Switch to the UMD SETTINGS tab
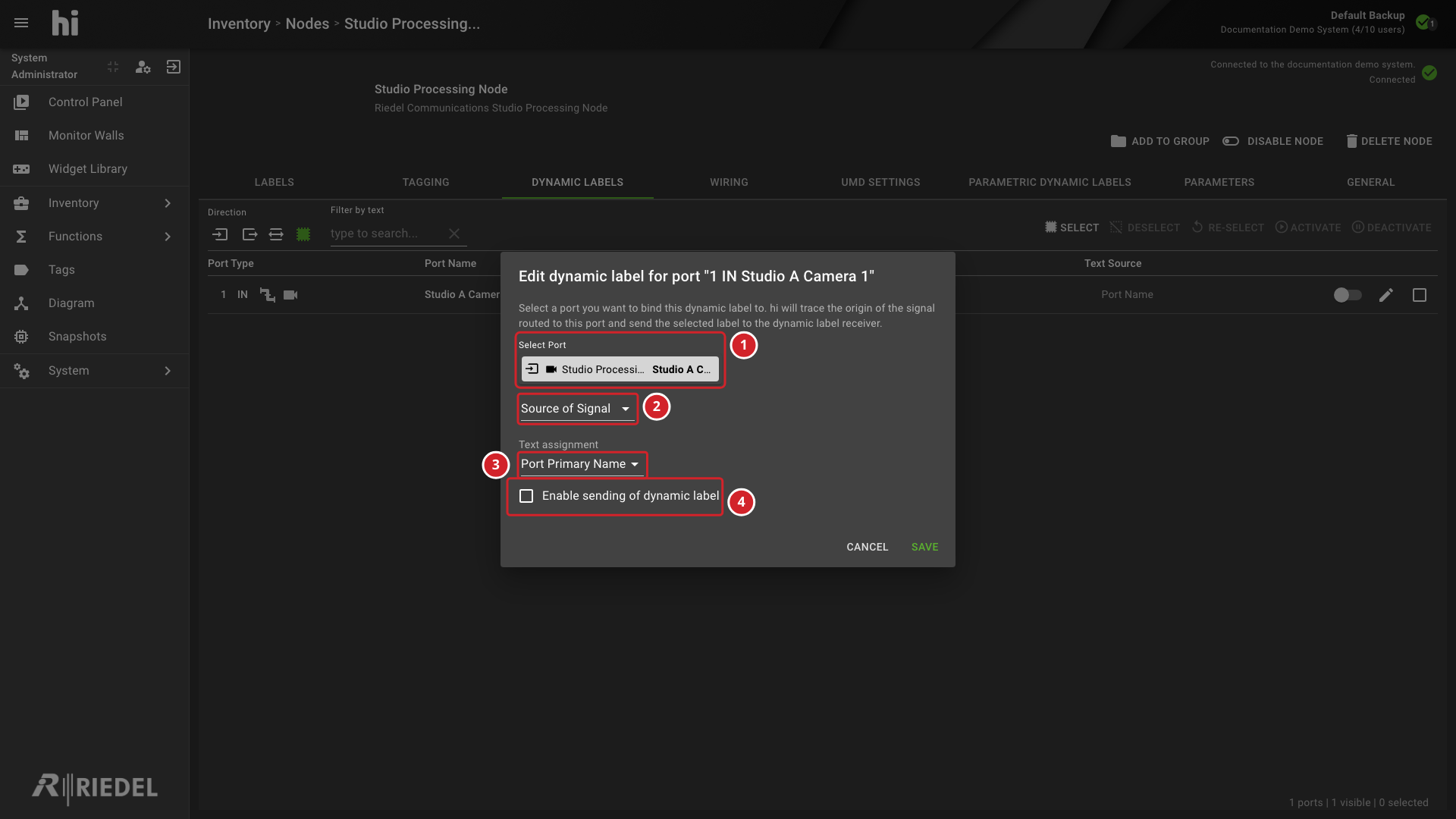The image size is (1456, 819). point(880,182)
